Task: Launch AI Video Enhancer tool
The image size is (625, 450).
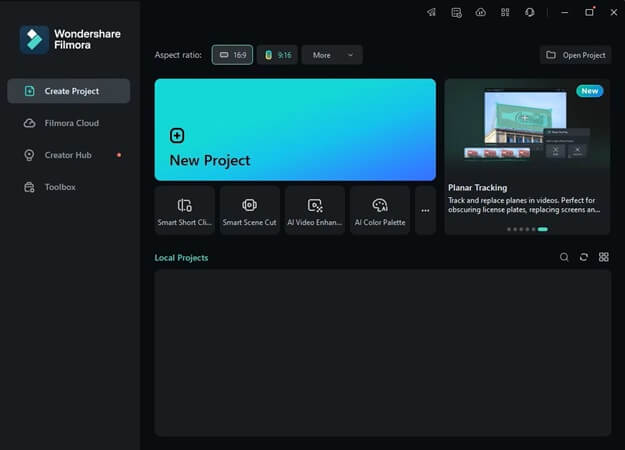Action: pyautogui.click(x=314, y=210)
